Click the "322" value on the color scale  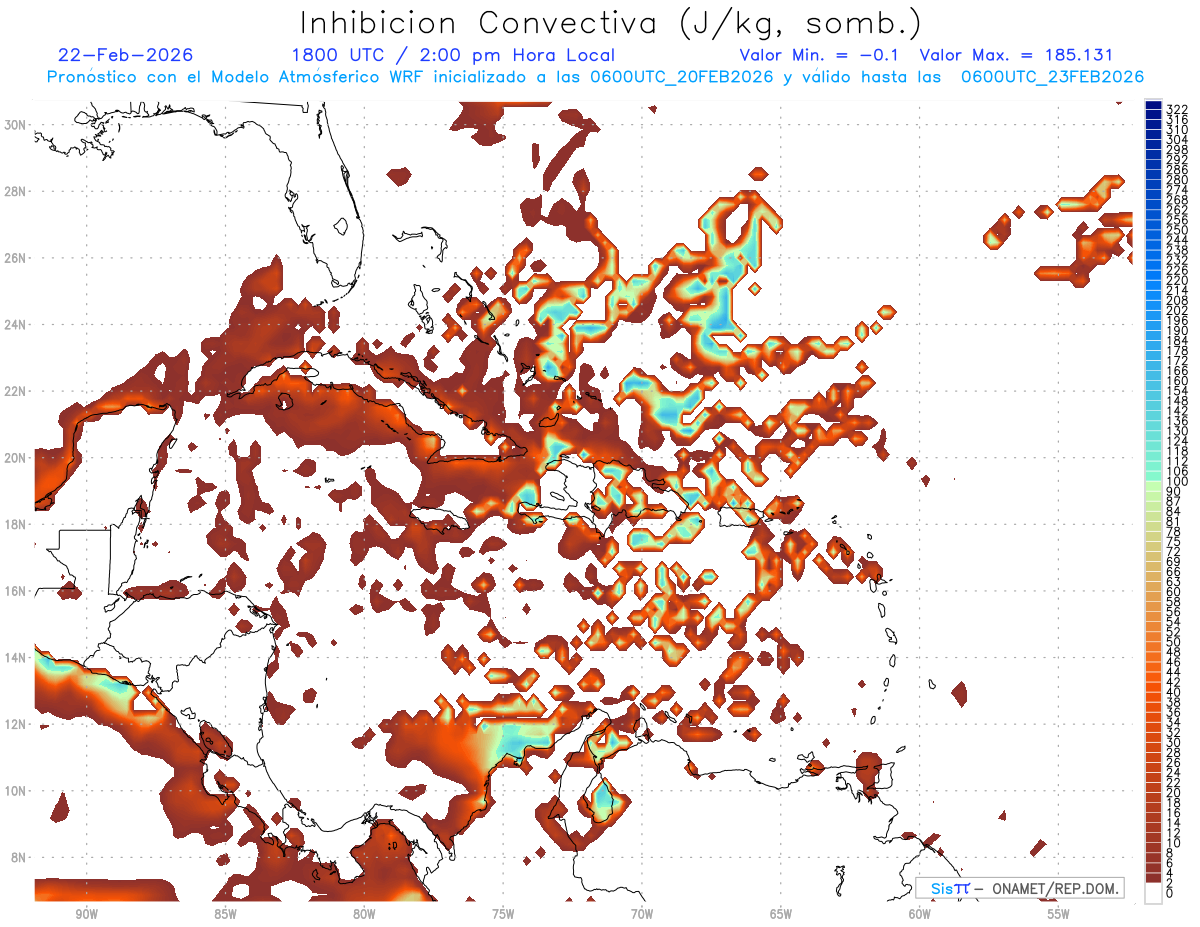point(1177,109)
